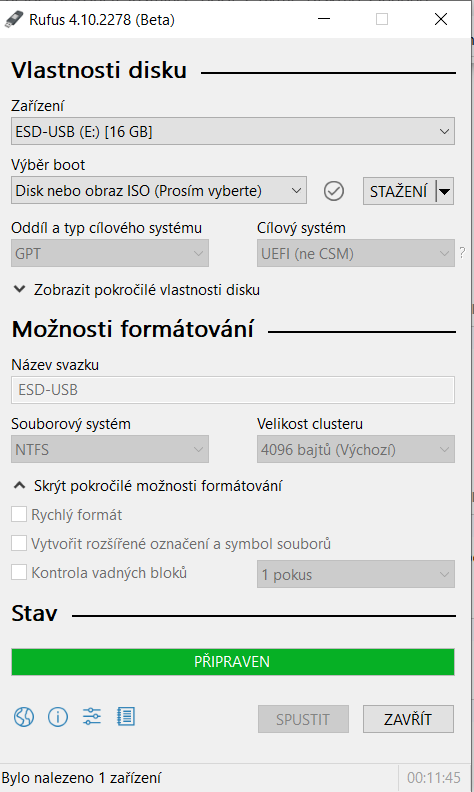The height and width of the screenshot is (792, 474).
Task: Enable the Rychlý formát checkbox
Action: 19,515
